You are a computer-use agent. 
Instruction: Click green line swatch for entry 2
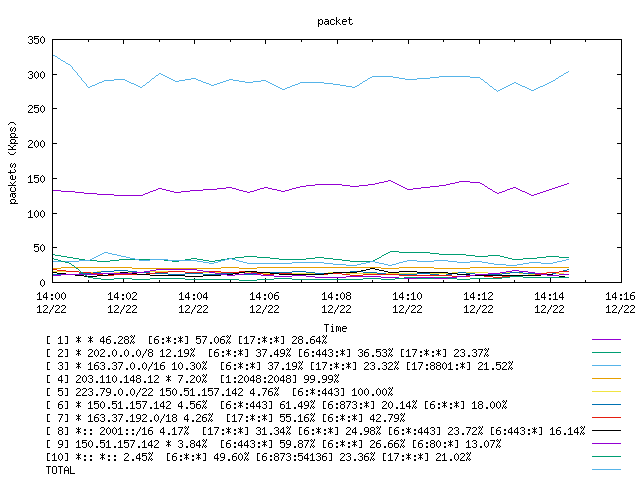[x=606, y=353]
